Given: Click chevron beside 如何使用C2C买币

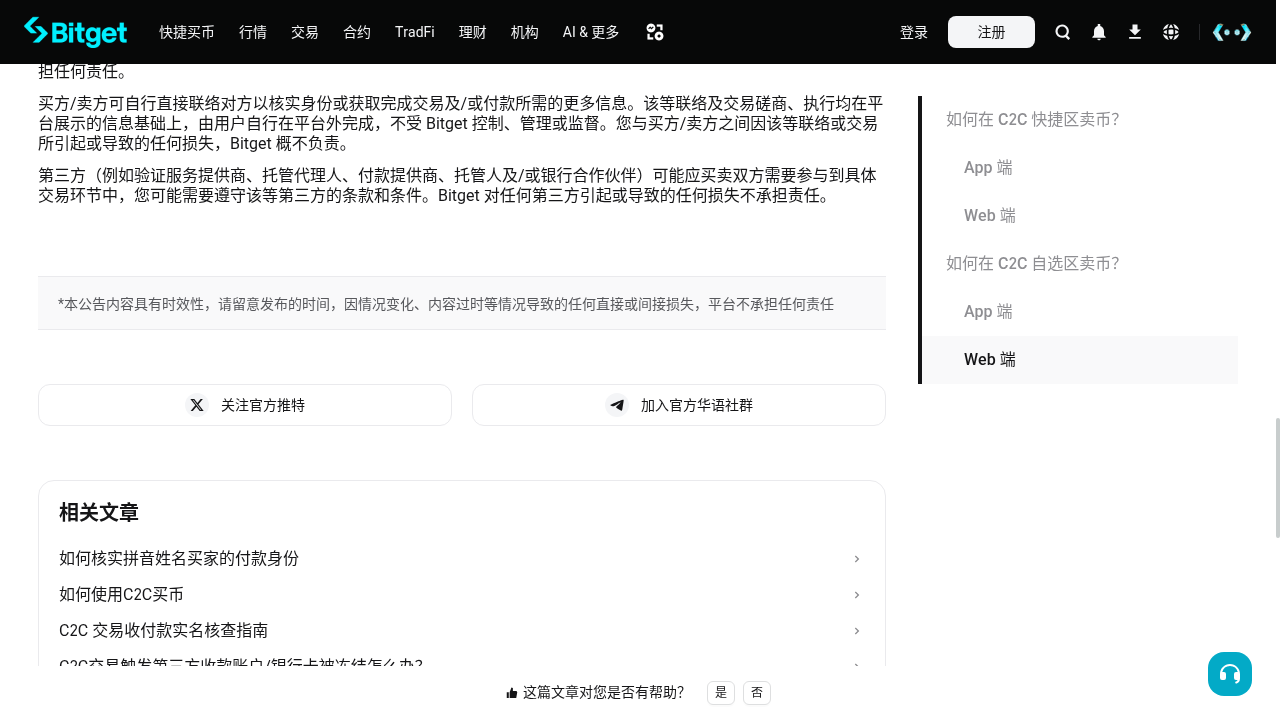Looking at the screenshot, I should point(857,595).
